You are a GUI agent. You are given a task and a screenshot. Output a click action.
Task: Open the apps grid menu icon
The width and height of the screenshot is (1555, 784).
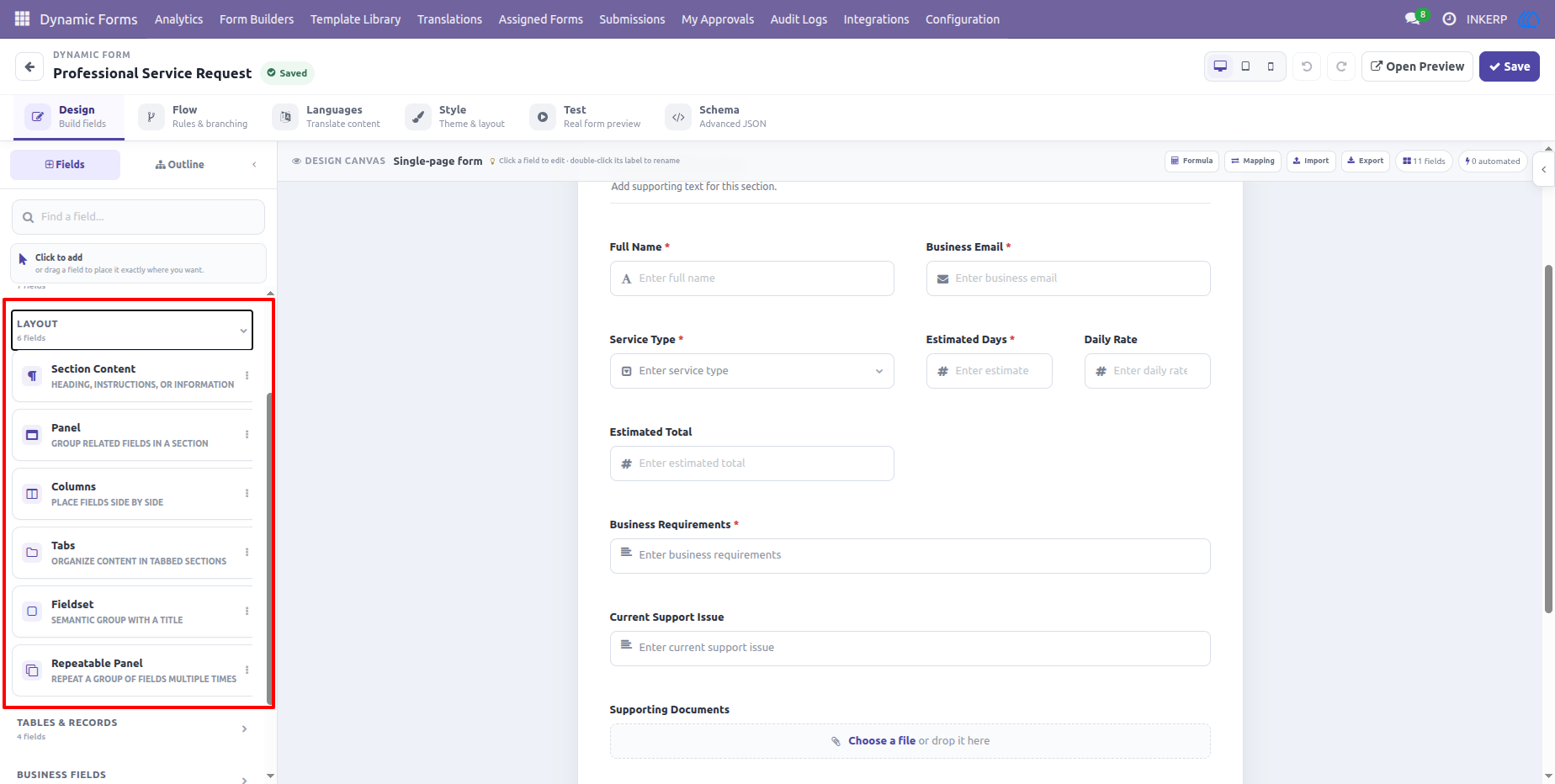(x=22, y=19)
